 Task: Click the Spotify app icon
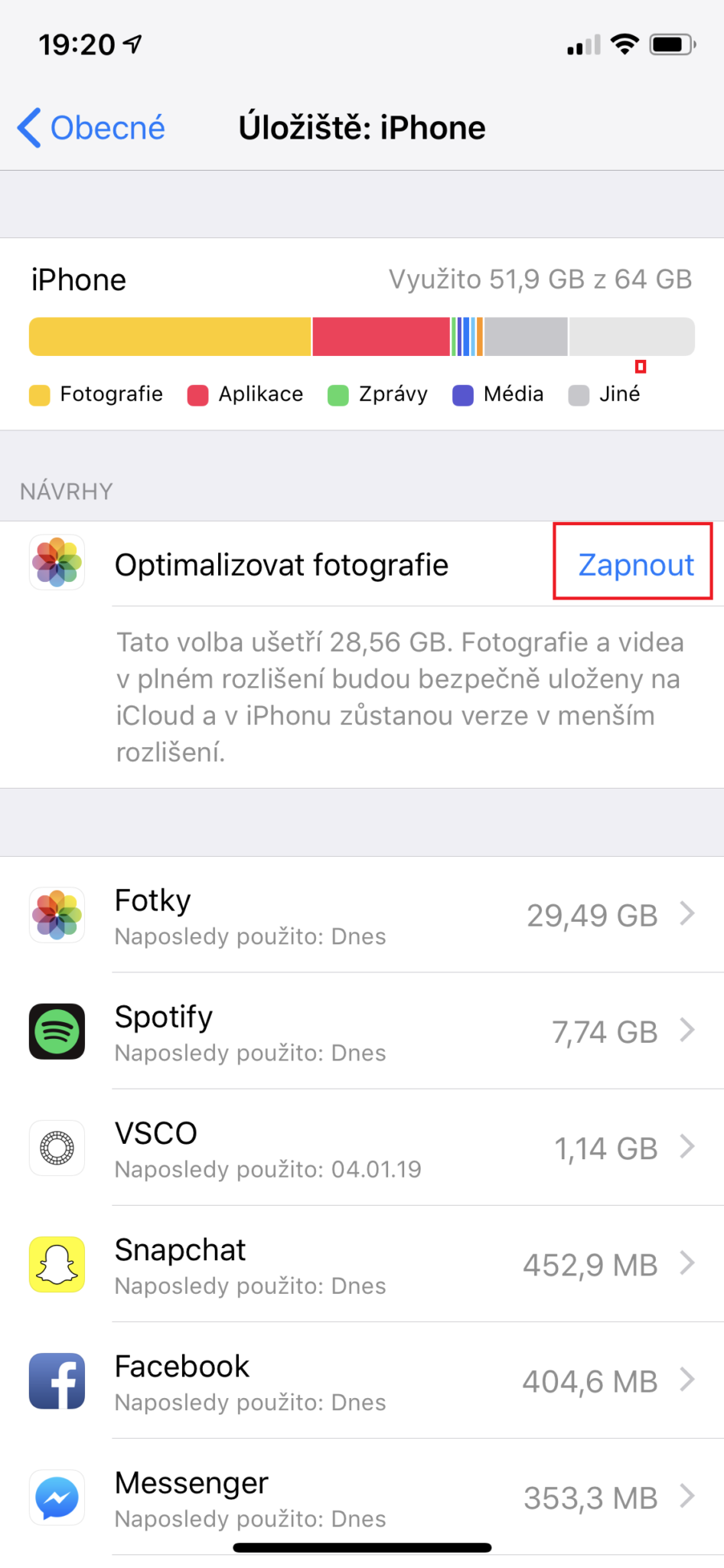point(57,1031)
